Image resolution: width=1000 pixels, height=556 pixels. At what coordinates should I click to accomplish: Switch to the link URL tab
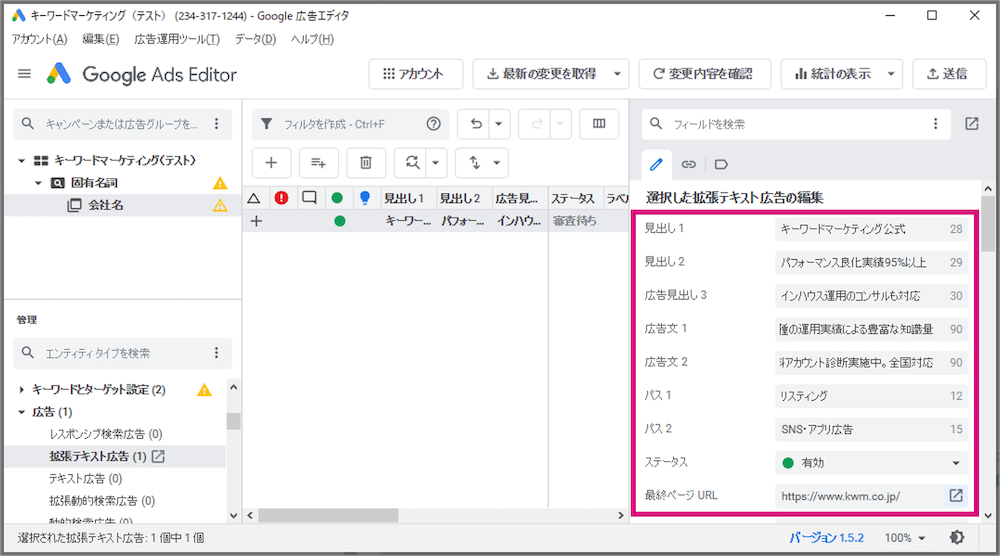pyautogui.click(x=689, y=165)
